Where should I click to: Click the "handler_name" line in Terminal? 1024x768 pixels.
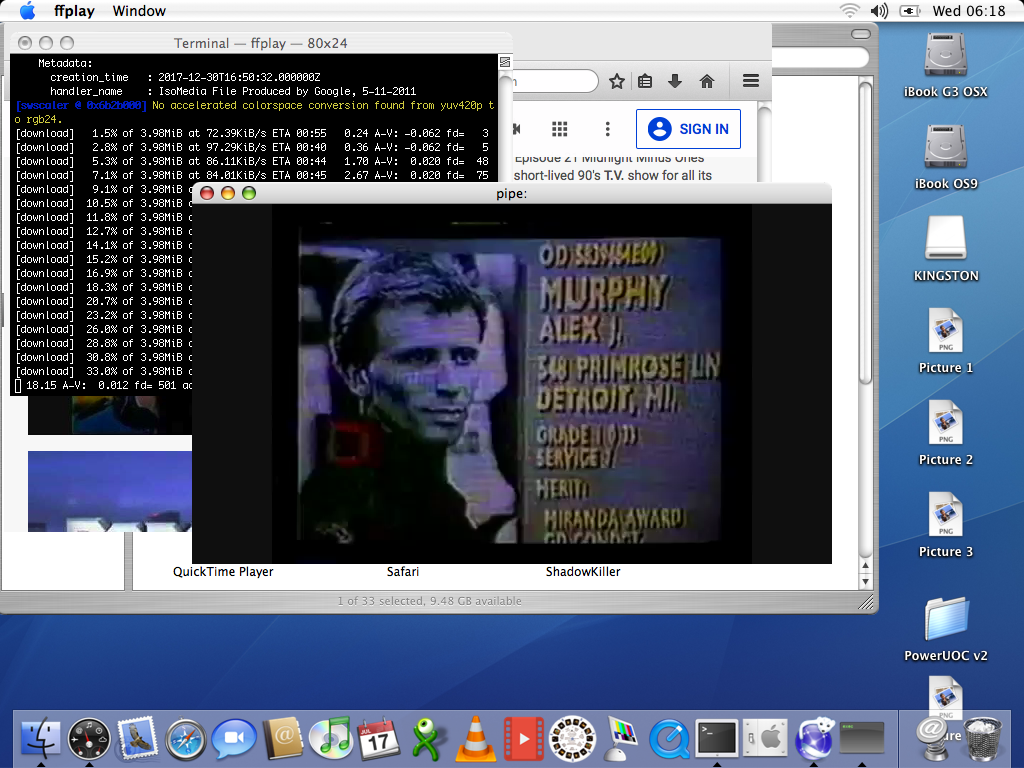233,91
